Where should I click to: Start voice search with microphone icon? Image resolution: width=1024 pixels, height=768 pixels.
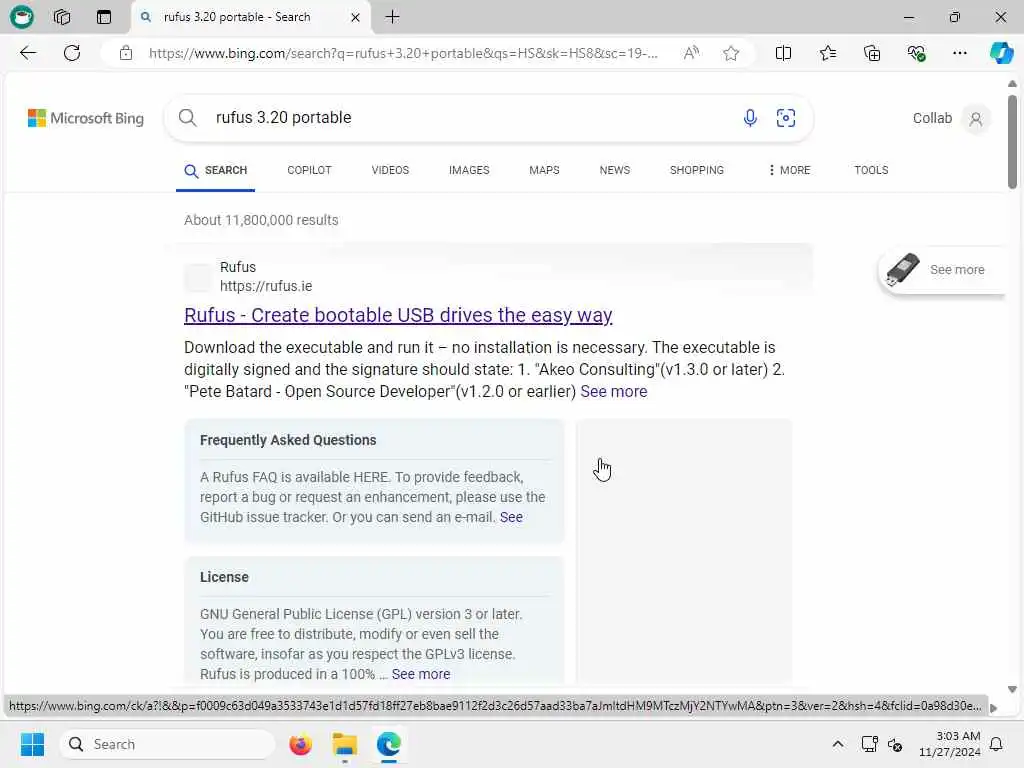click(x=750, y=118)
